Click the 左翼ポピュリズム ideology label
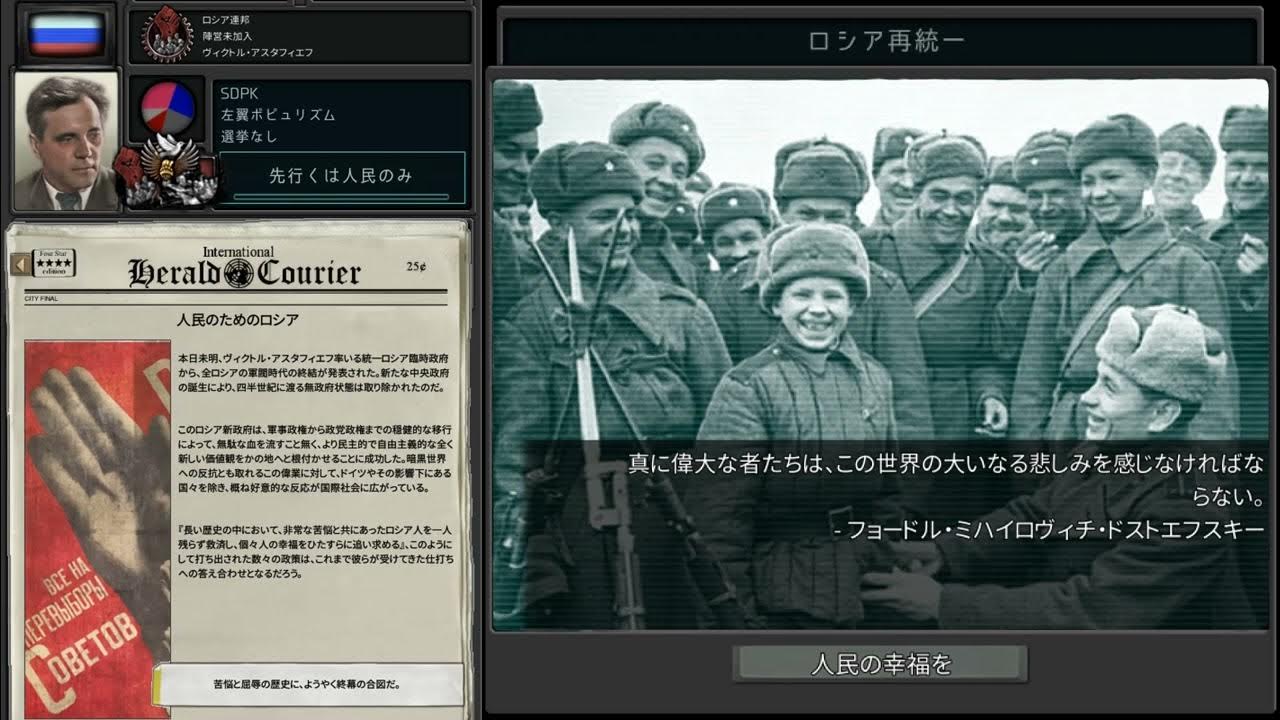 tap(278, 115)
